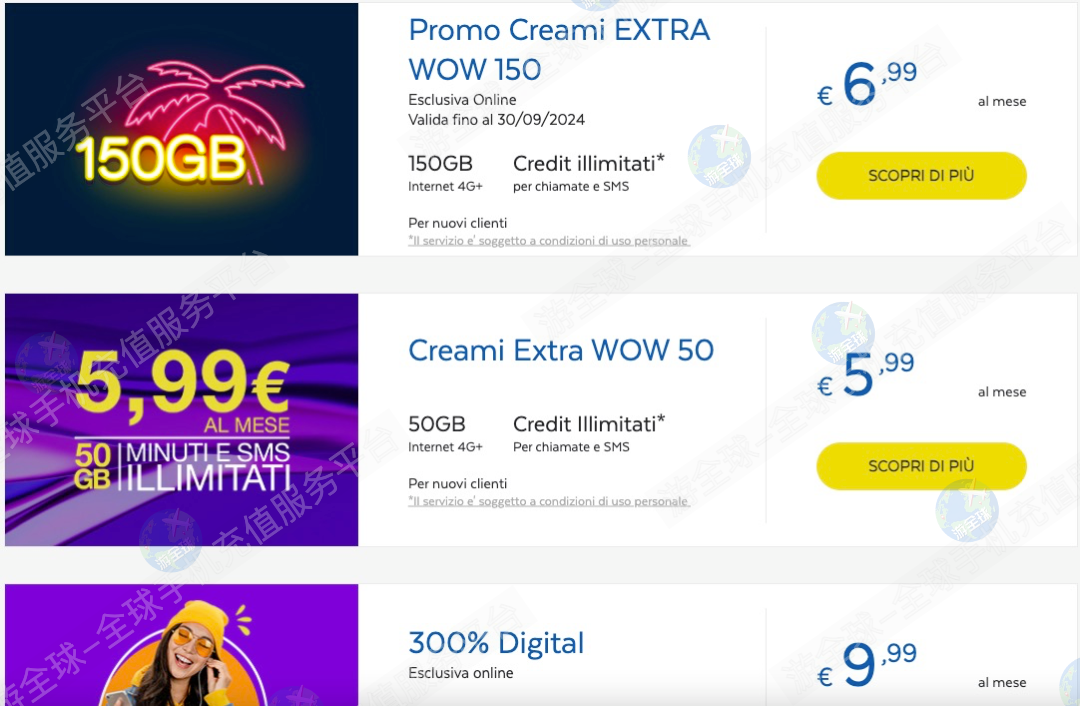Click the purple 5,99€ al mese banner
The width and height of the screenshot is (1080, 706).
pos(181,420)
